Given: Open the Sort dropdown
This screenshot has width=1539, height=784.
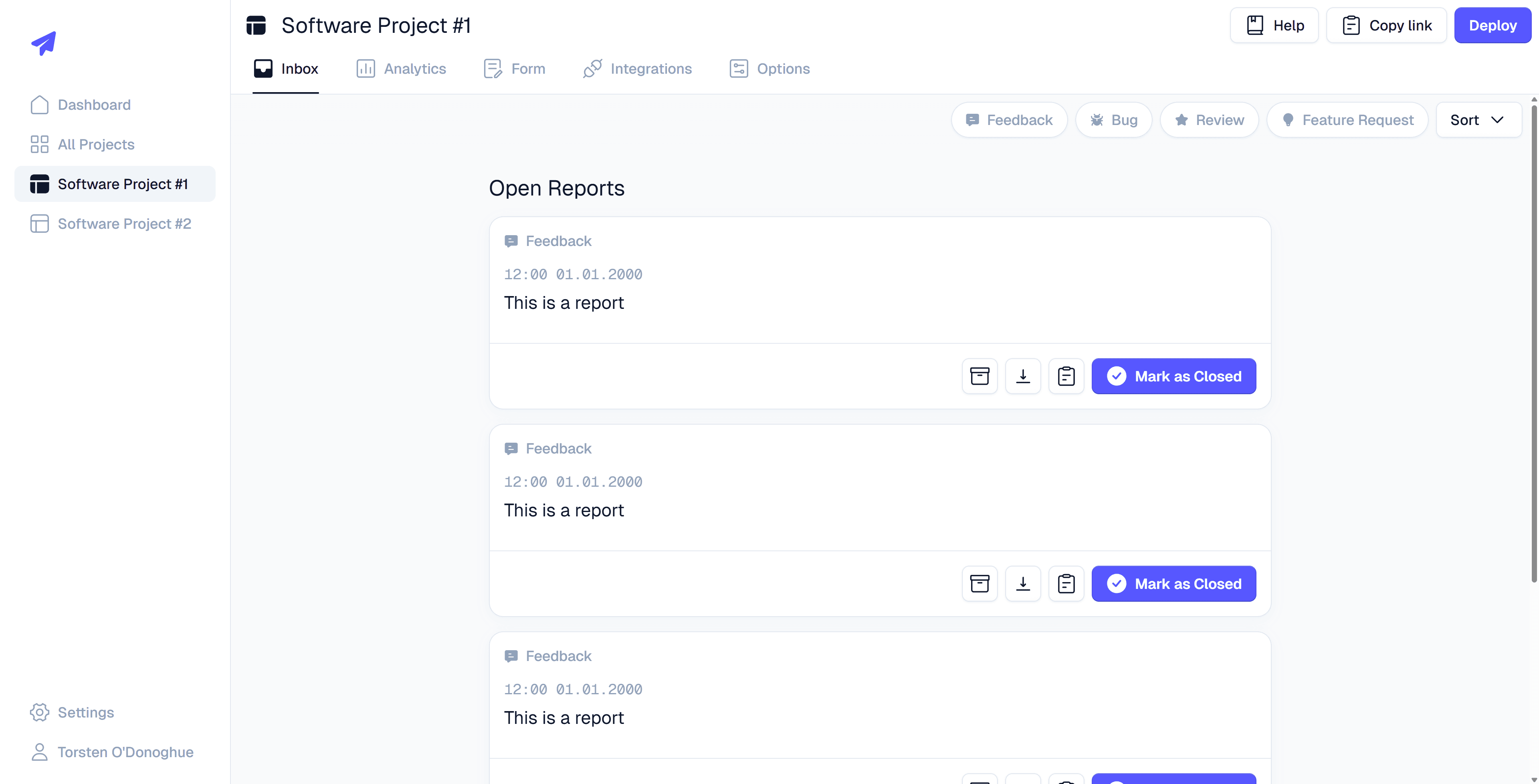Looking at the screenshot, I should coord(1478,120).
